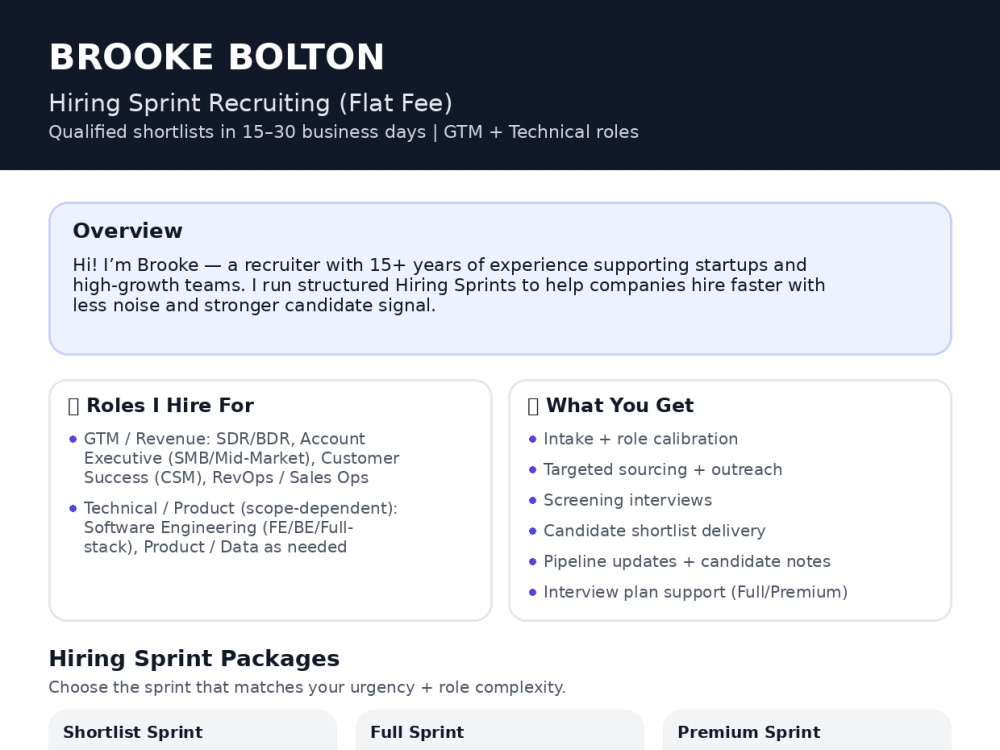Select the Shortlist Sprint package card
1000x750 pixels.
click(x=193, y=730)
